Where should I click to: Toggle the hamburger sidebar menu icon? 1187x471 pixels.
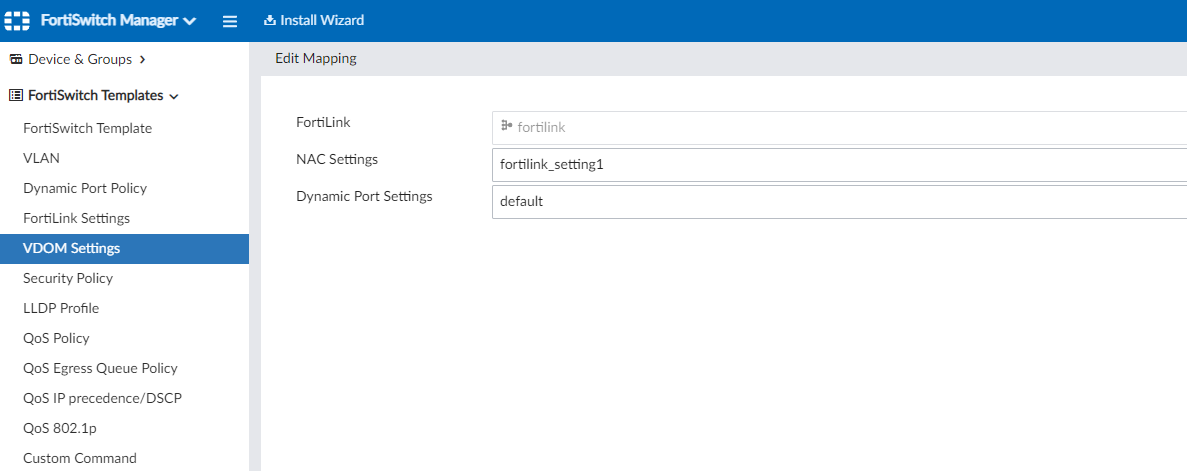[x=230, y=21]
